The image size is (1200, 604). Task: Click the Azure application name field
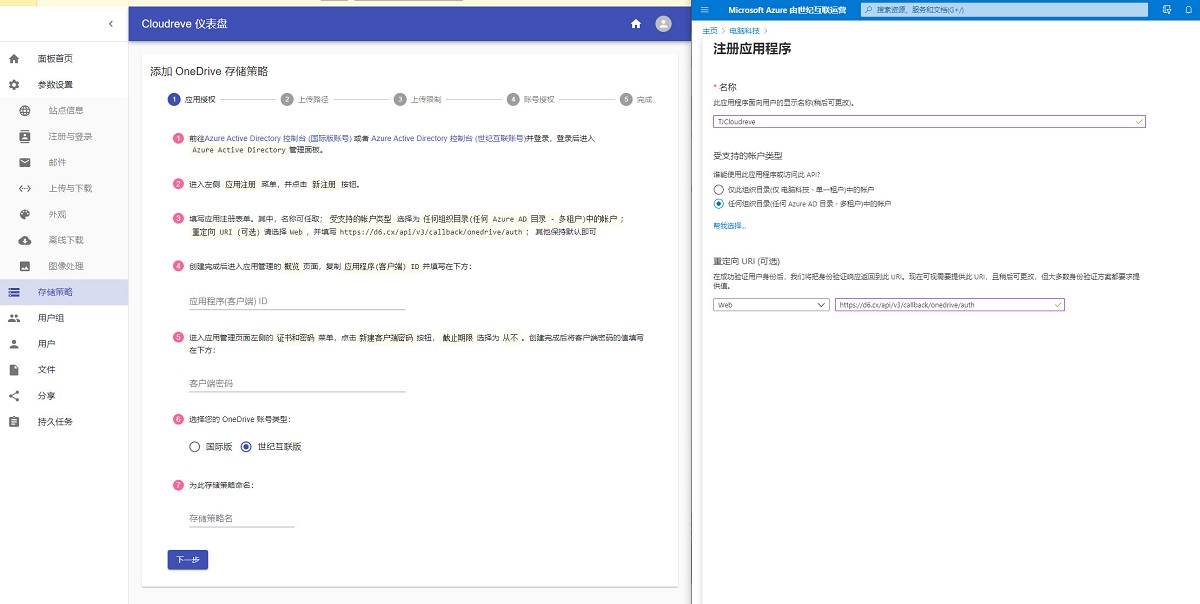point(929,121)
